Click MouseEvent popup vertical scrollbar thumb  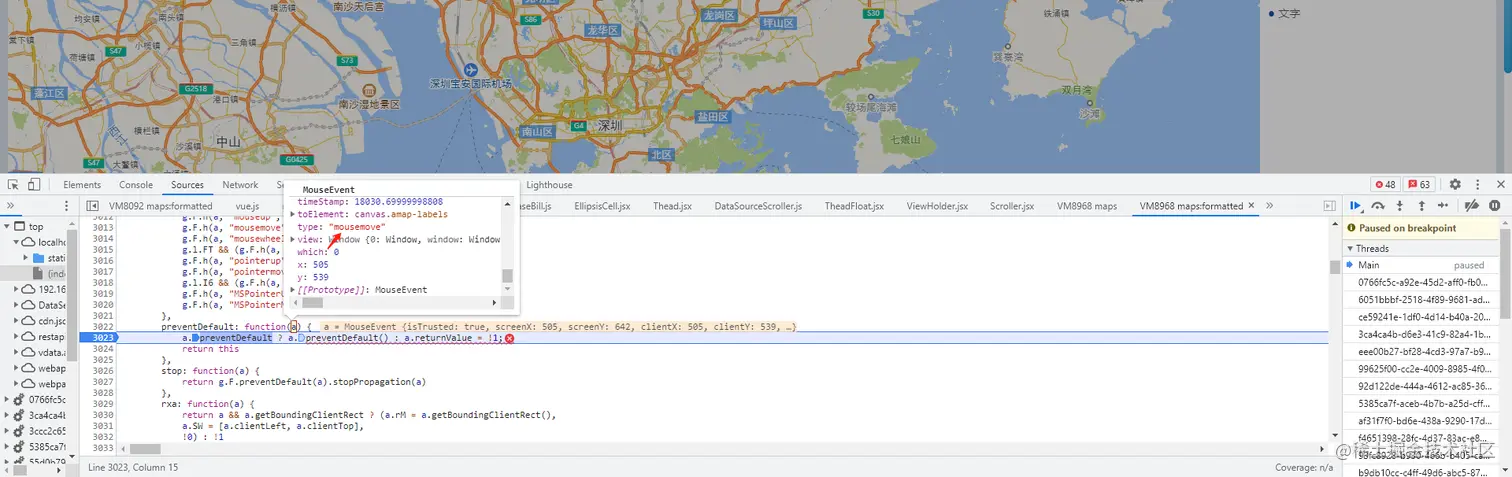coord(507,276)
